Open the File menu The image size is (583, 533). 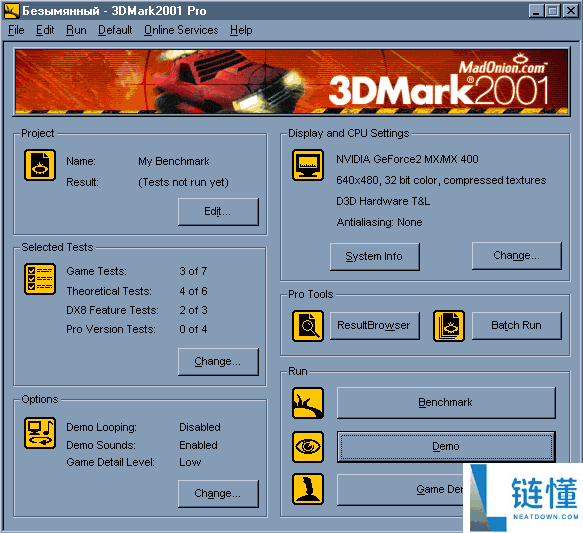[16, 30]
